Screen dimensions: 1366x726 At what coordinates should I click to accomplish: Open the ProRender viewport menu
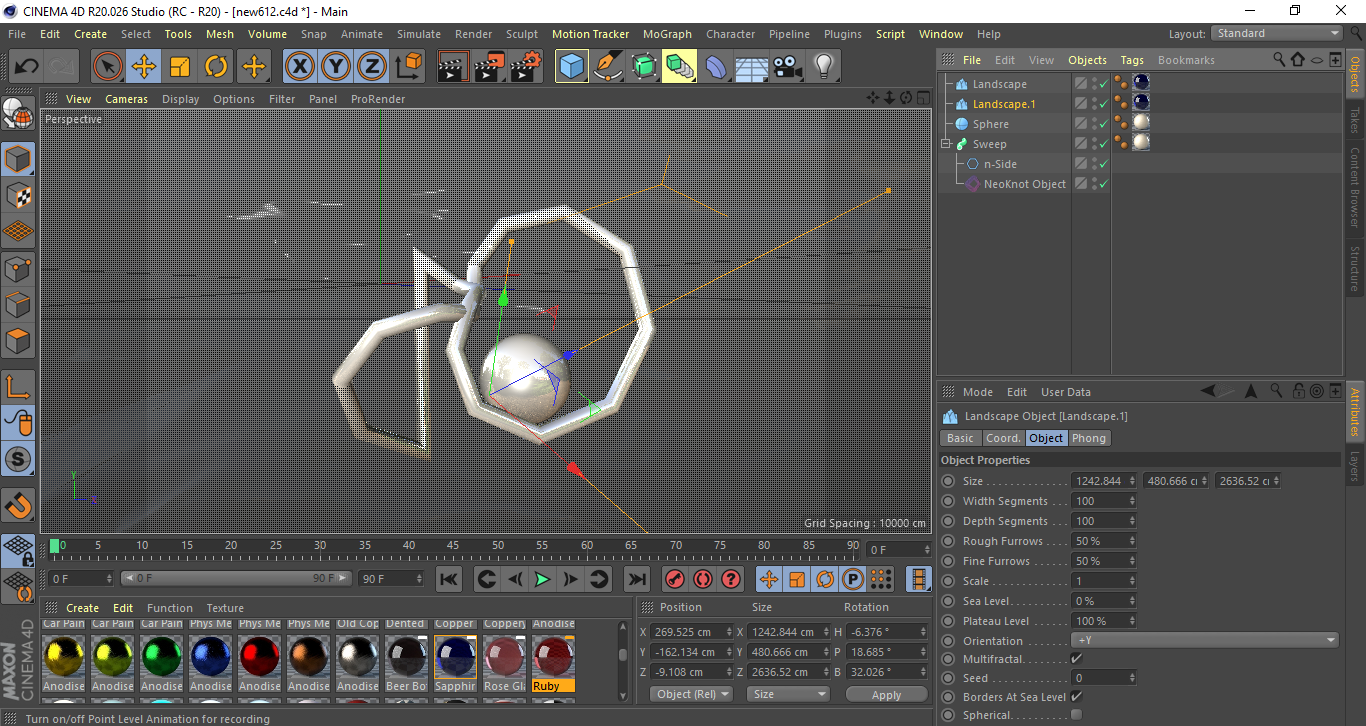(x=378, y=99)
